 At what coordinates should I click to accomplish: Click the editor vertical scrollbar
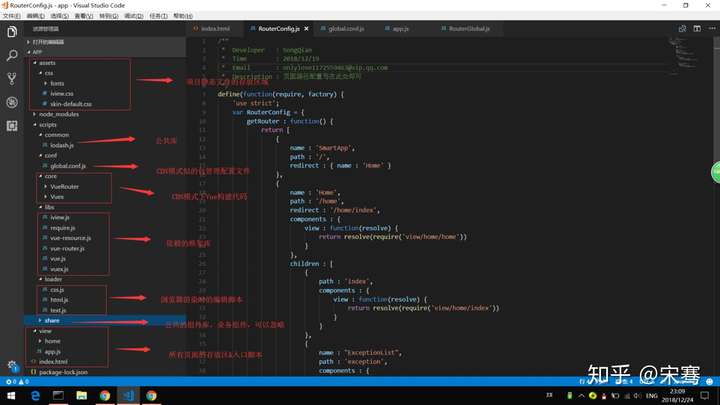click(716, 207)
